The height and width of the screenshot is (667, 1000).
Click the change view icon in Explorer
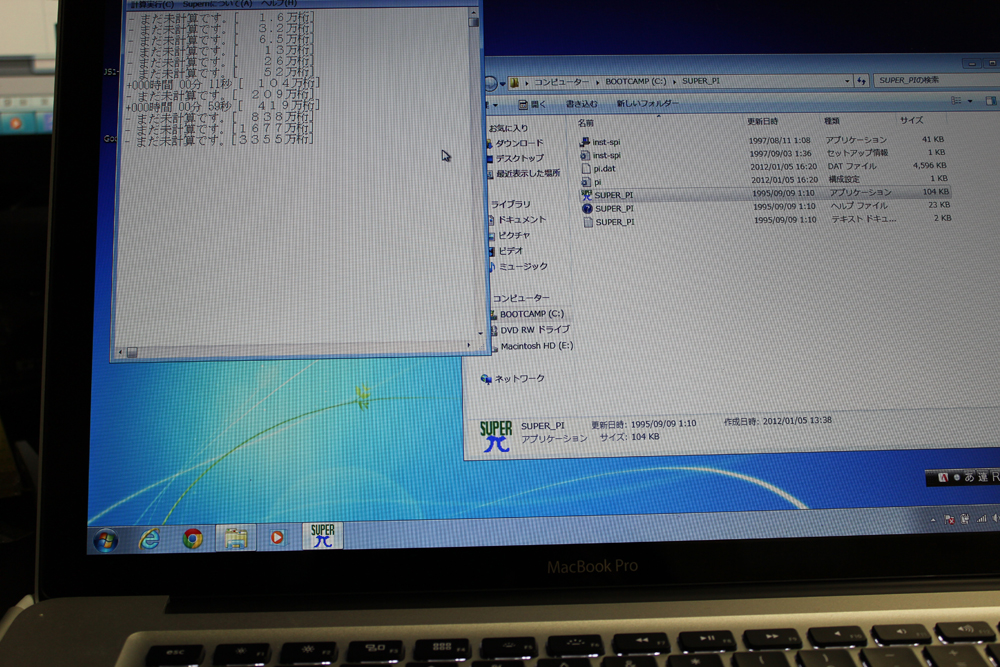click(x=955, y=101)
